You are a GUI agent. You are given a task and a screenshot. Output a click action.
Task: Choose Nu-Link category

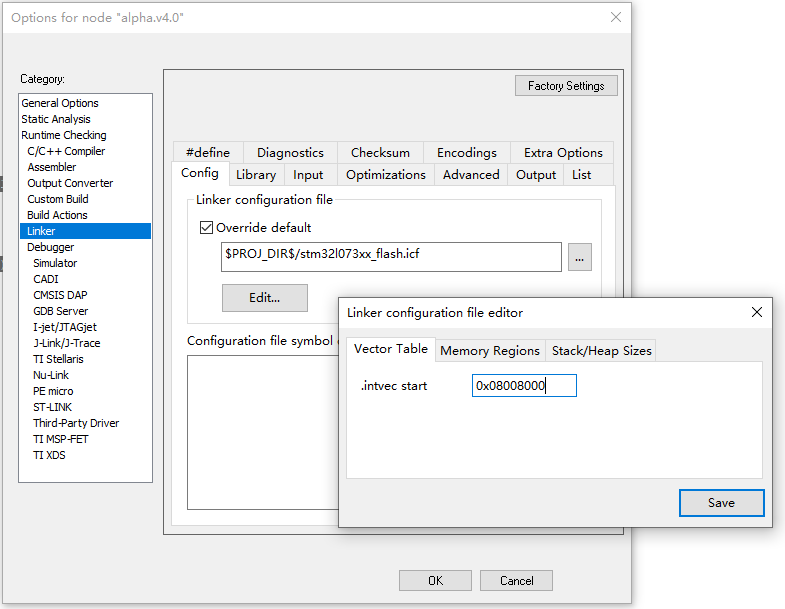pos(51,376)
